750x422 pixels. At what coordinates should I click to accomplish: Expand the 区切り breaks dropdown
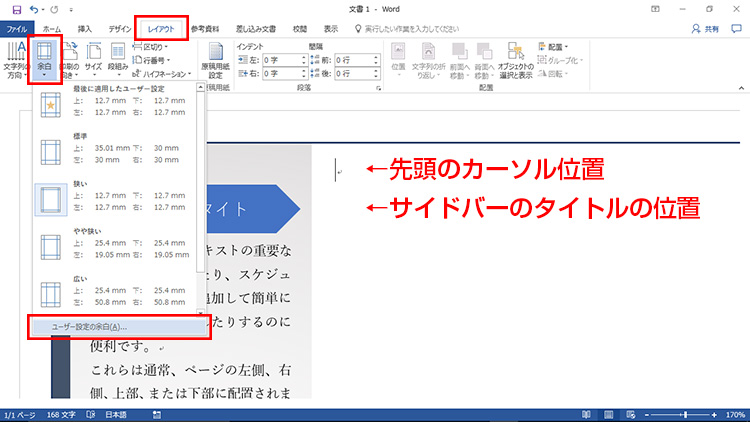151,47
